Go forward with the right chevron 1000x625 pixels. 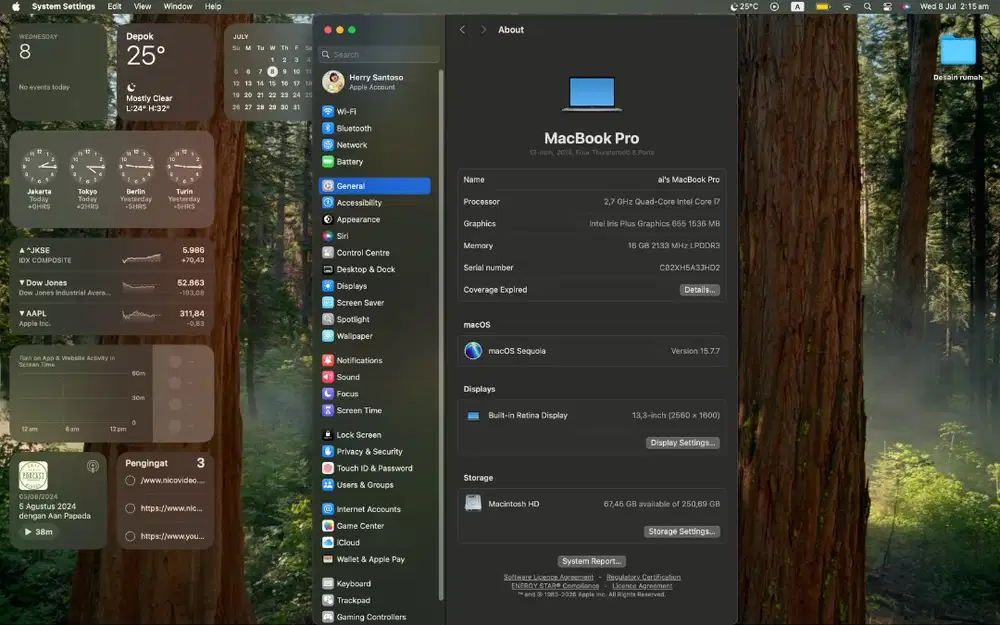[483, 30]
